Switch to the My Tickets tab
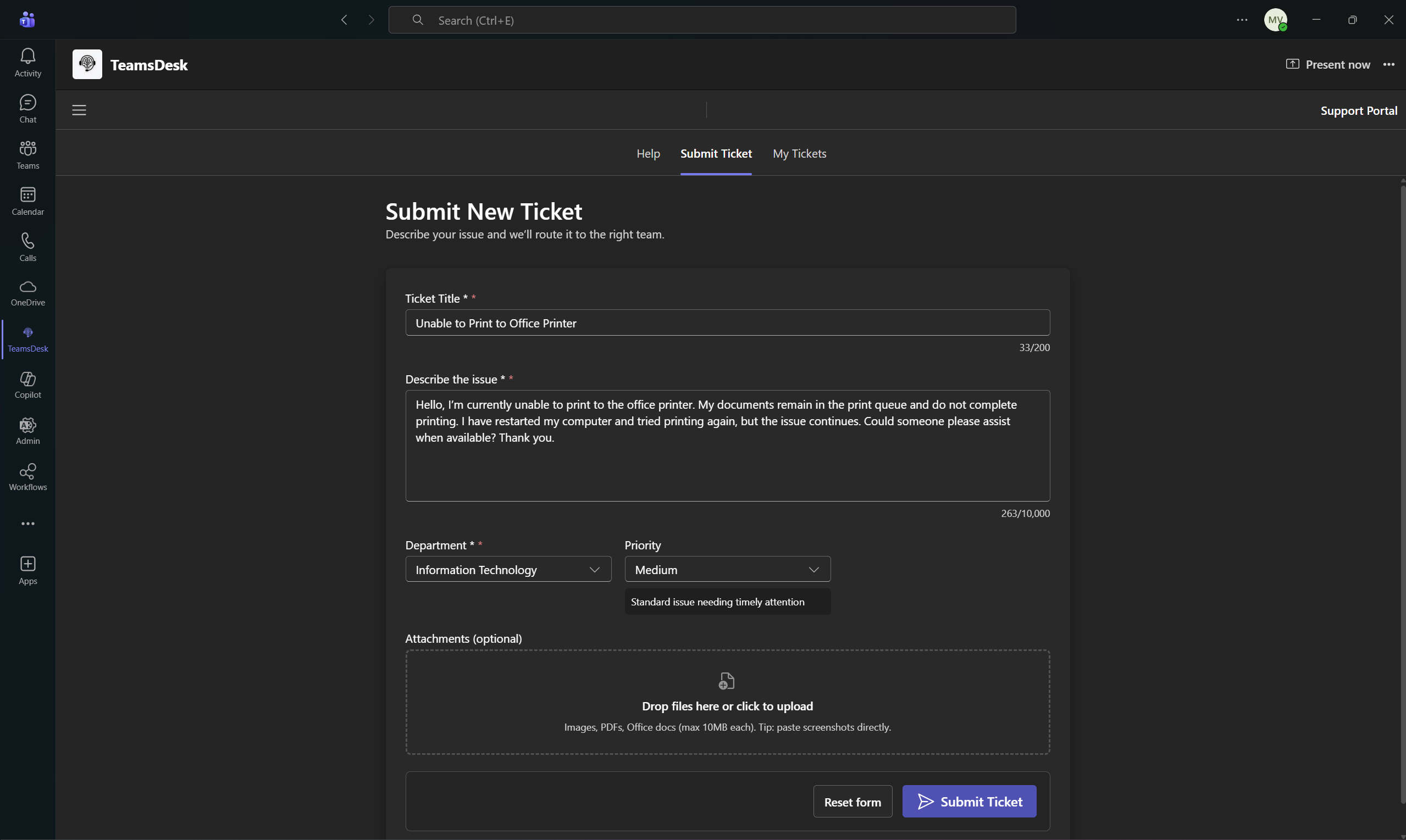1406x840 pixels. (x=799, y=153)
